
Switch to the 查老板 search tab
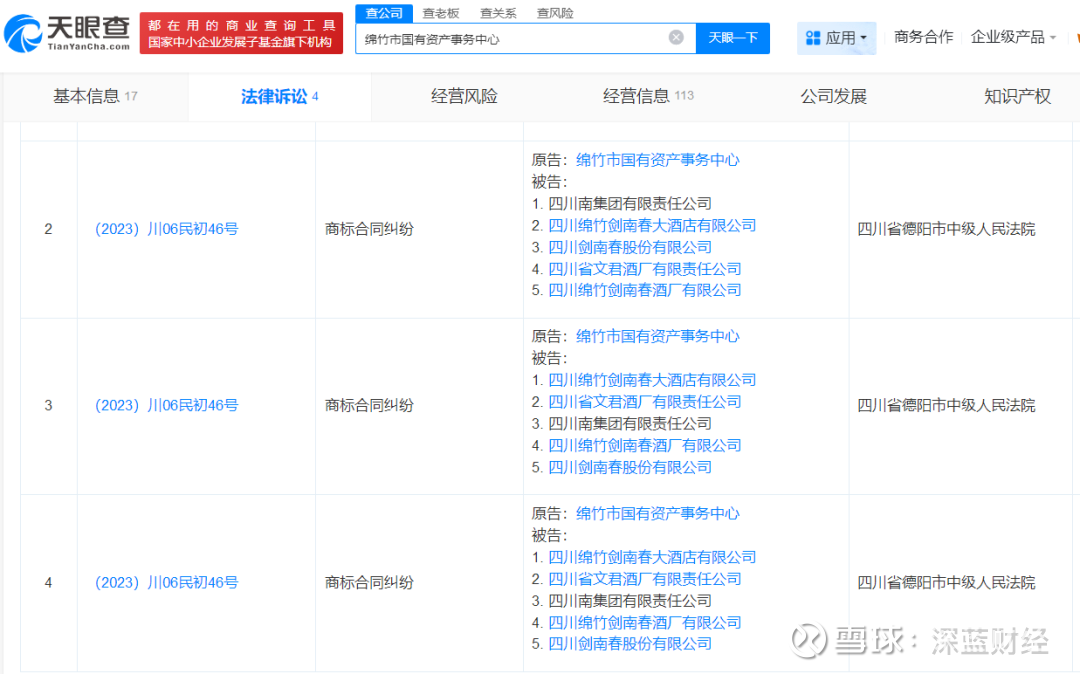click(x=441, y=13)
